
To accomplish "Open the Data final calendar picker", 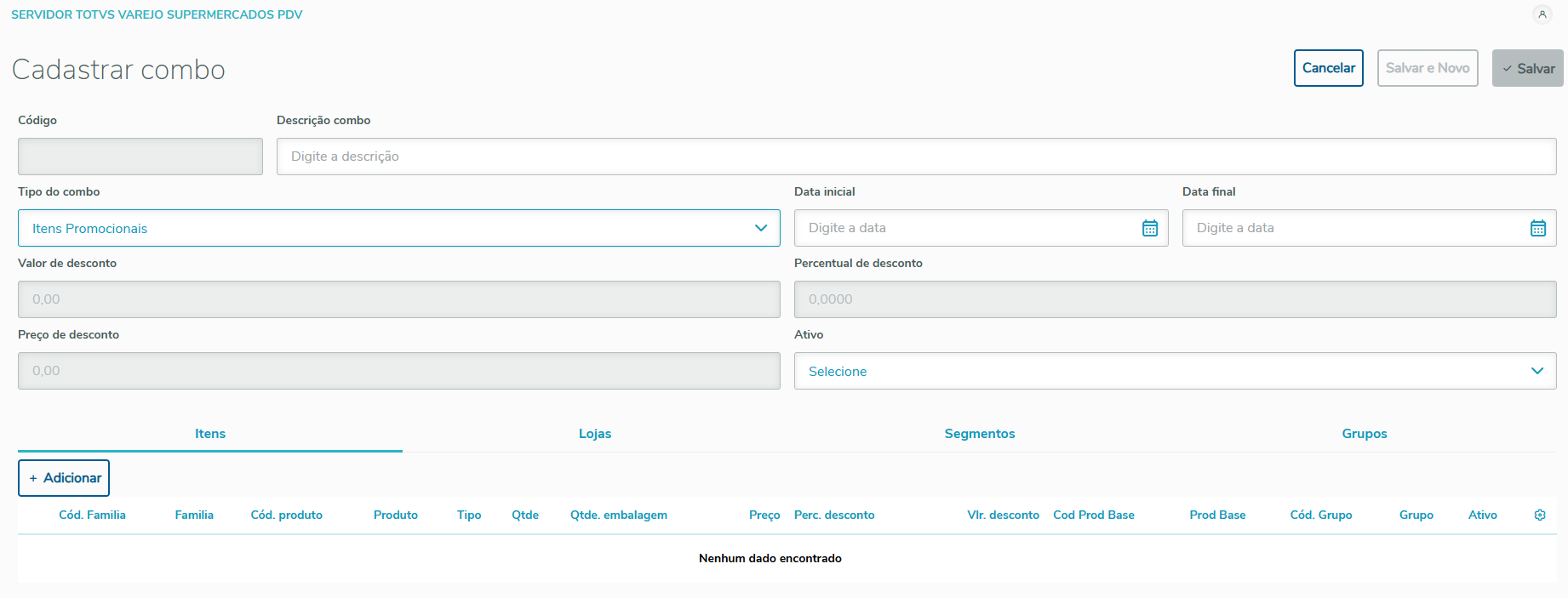I will coord(1537,228).
